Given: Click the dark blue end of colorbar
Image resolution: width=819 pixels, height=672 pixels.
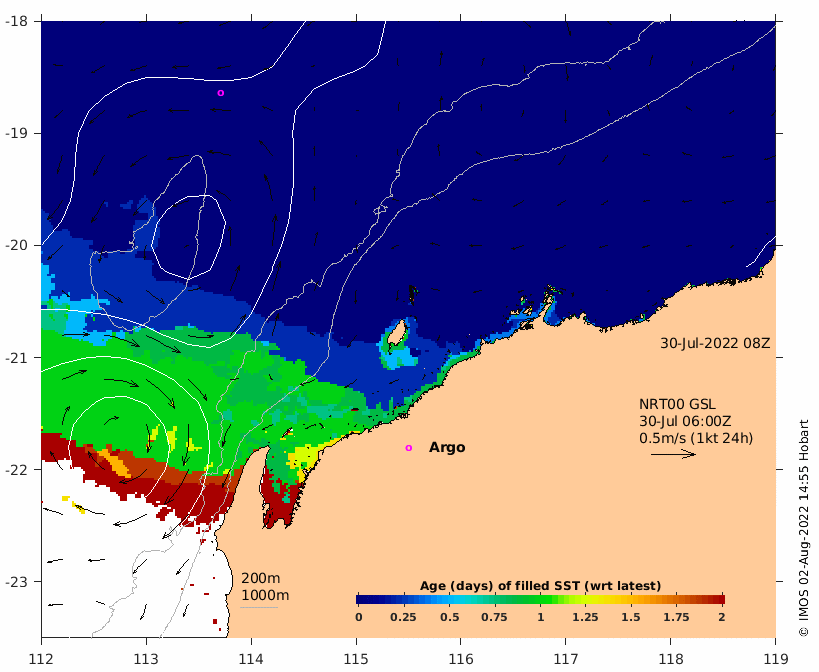Looking at the screenshot, I should pos(362,599).
